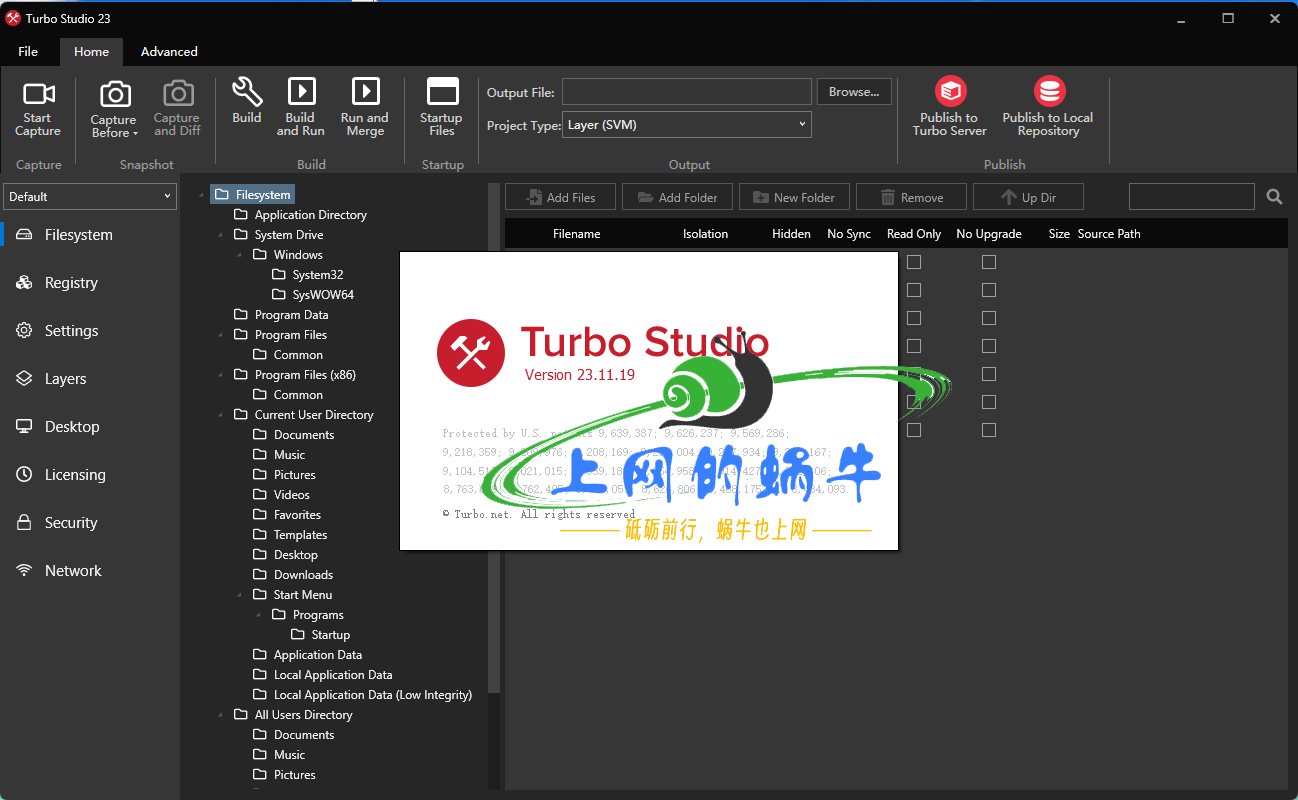Screen dimensions: 1298x800
Task: Click the Program Data folder icon
Action: [241, 314]
